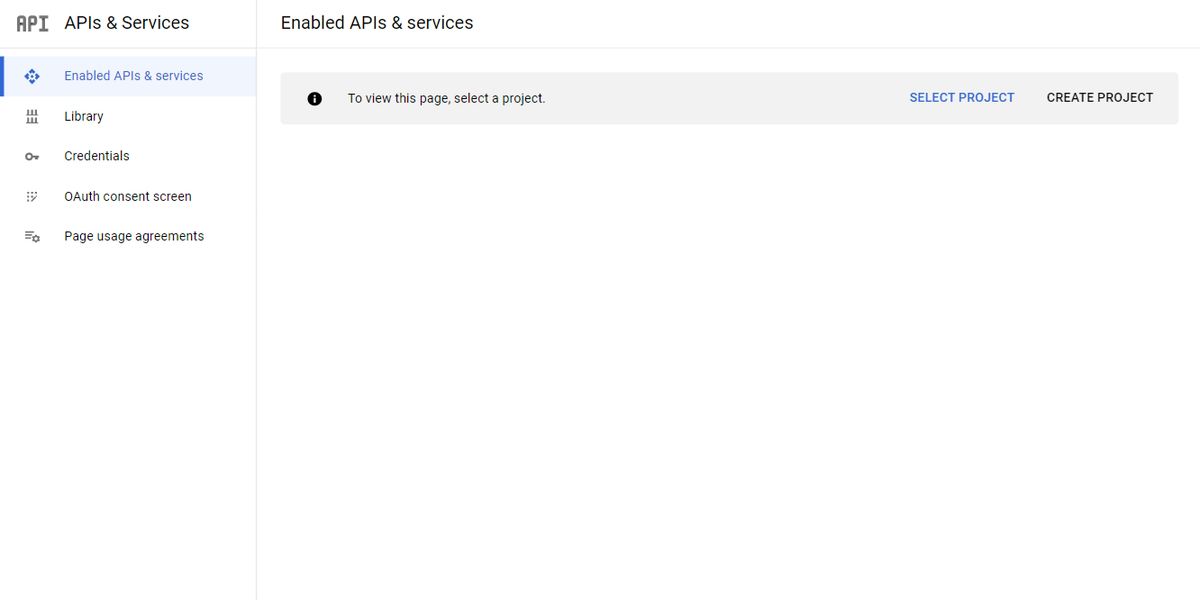Viewport: 1200px width, 600px height.
Task: Open OAuth consent screen settings
Action: [x=128, y=196]
